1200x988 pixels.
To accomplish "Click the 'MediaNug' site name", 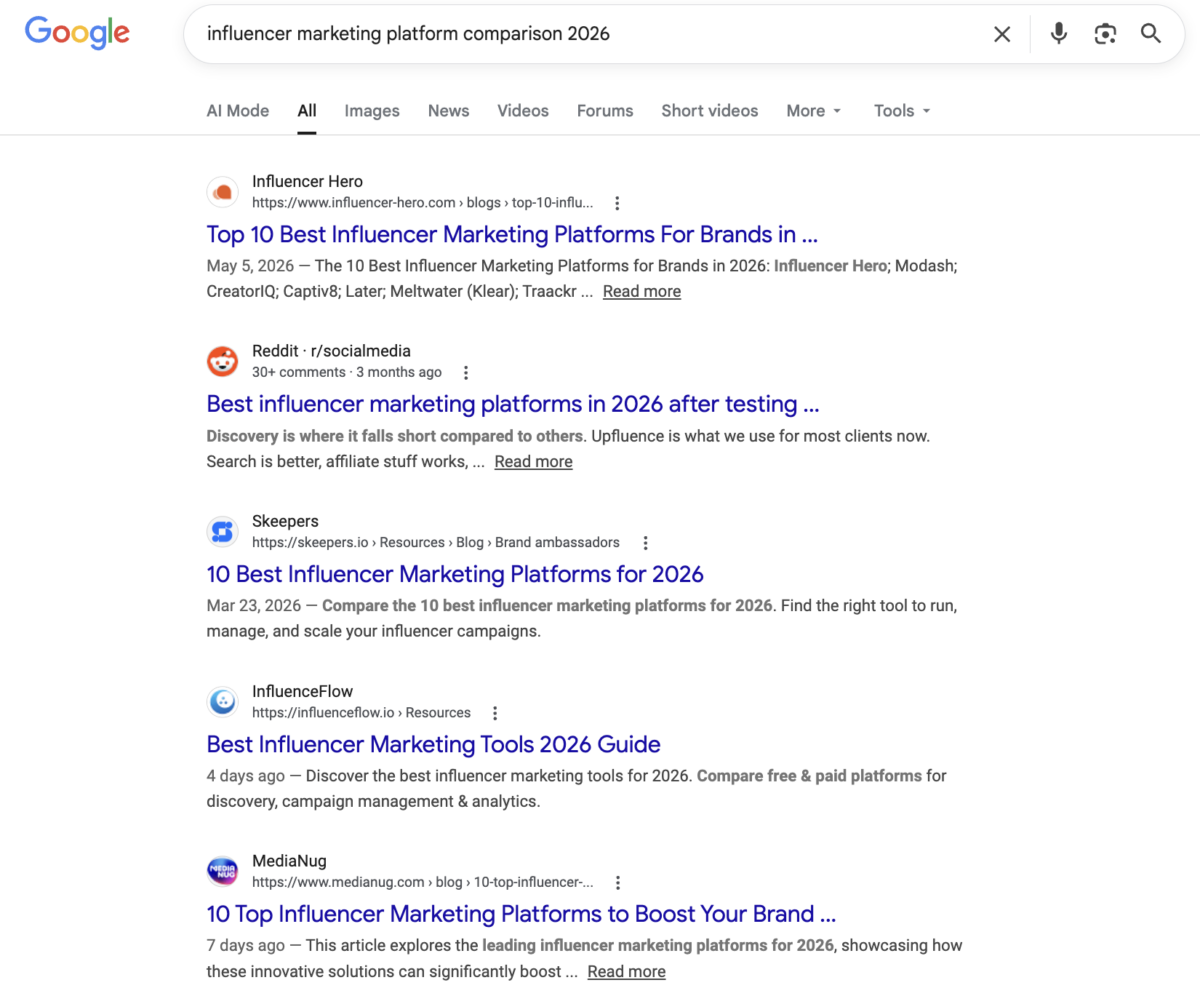I will pos(289,861).
